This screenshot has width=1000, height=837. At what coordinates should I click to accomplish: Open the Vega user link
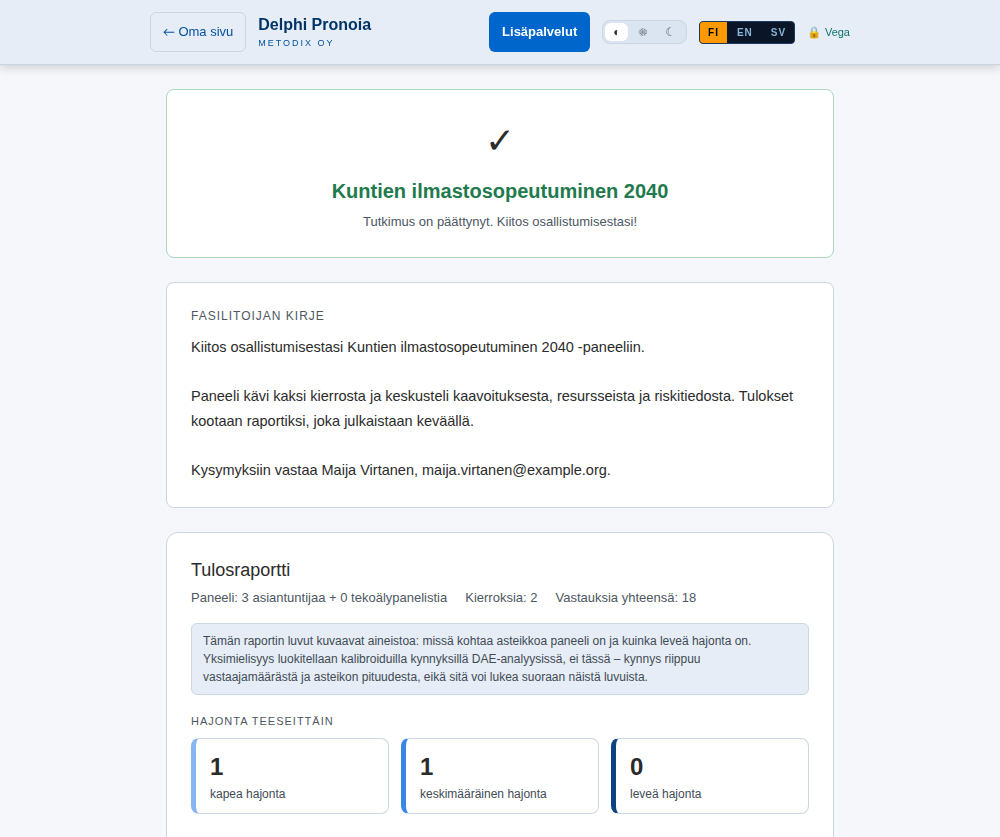coord(829,33)
